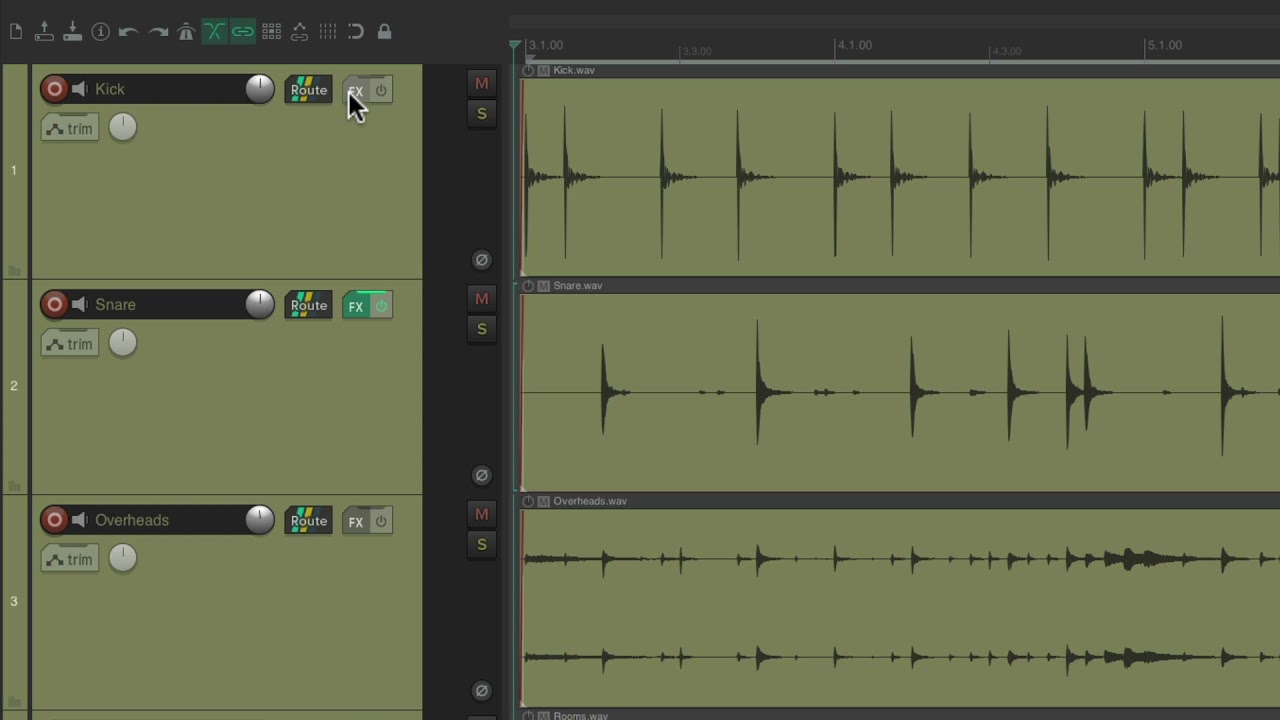
Task: Click the undo arrow in the toolbar
Action: point(128,32)
